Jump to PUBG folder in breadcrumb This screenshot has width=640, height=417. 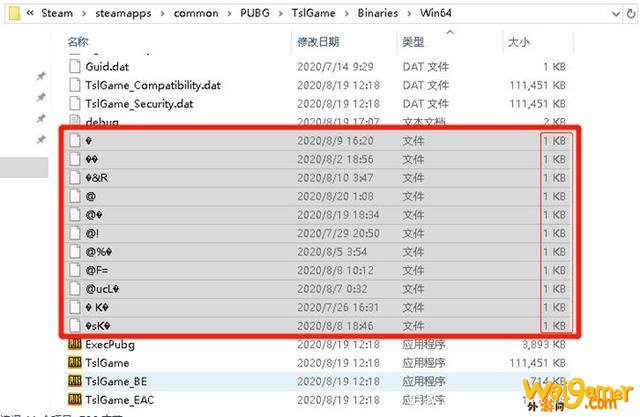click(x=255, y=13)
